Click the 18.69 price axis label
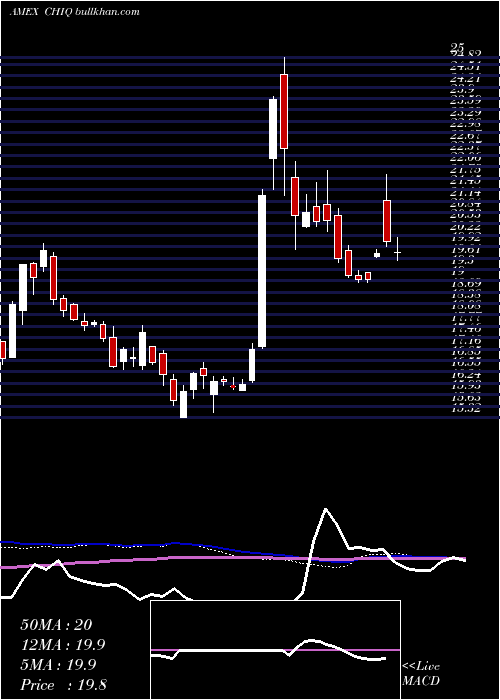The image size is (500, 700). pyautogui.click(x=465, y=283)
